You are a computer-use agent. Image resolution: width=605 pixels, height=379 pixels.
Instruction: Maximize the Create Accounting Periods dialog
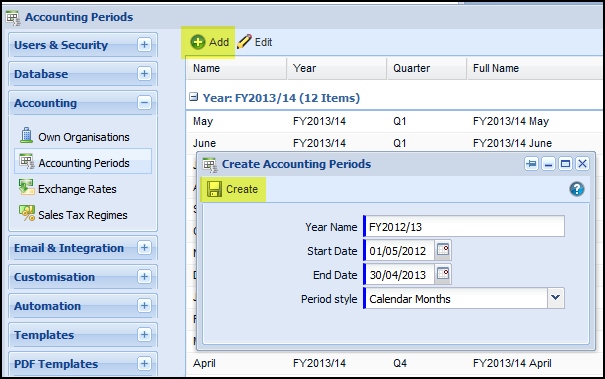565,164
